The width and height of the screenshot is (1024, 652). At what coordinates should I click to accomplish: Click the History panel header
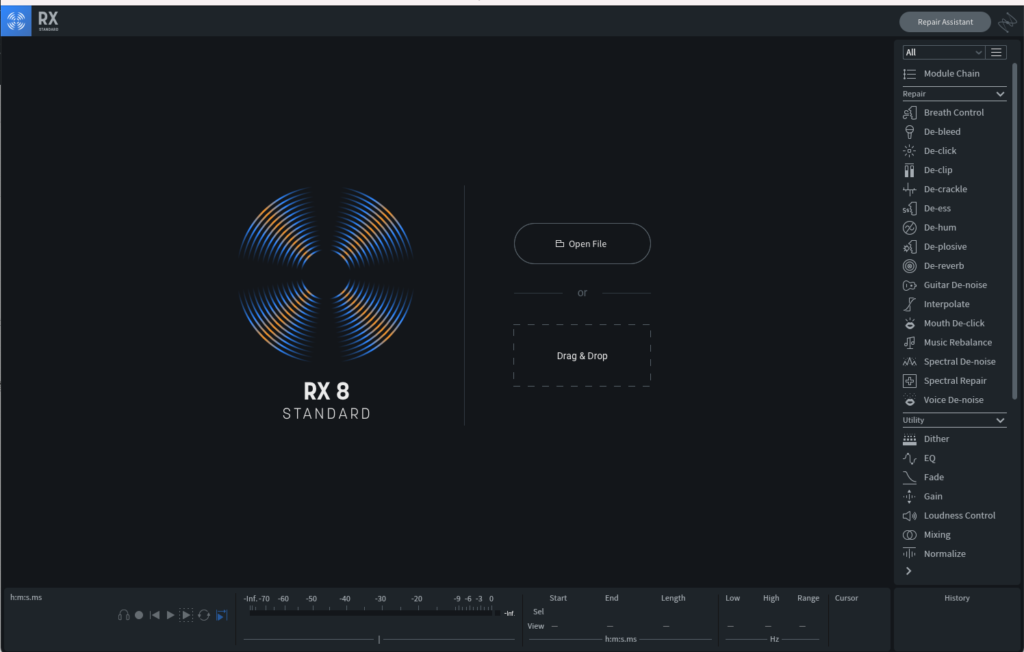point(957,598)
